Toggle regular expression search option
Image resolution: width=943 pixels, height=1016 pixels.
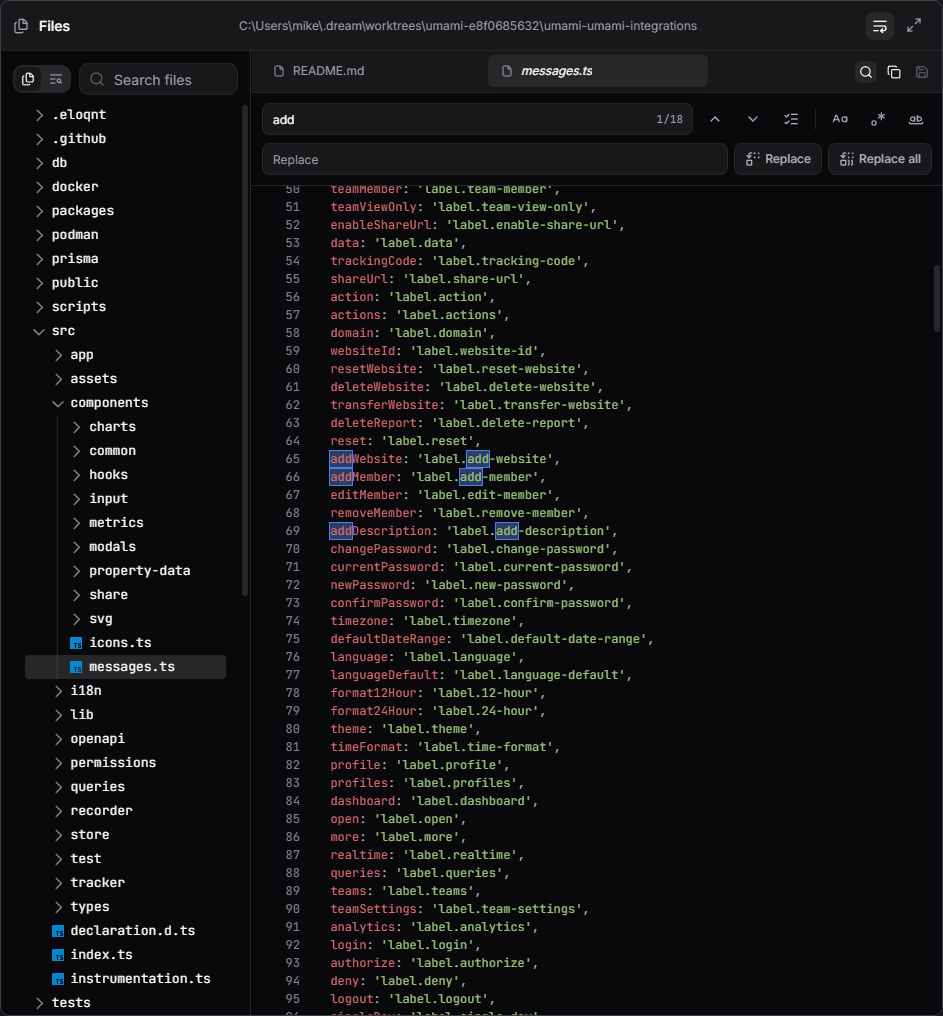click(878, 119)
